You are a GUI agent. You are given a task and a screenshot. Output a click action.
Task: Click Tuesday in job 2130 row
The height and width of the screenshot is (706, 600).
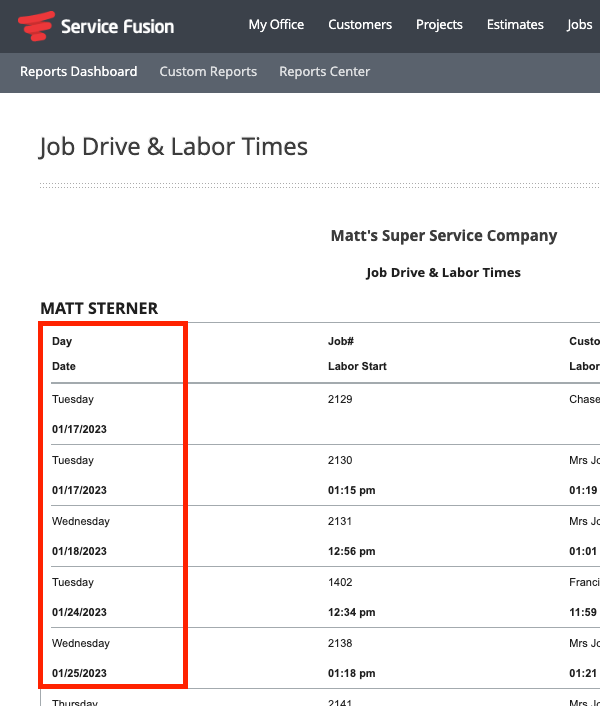[x=73, y=460]
